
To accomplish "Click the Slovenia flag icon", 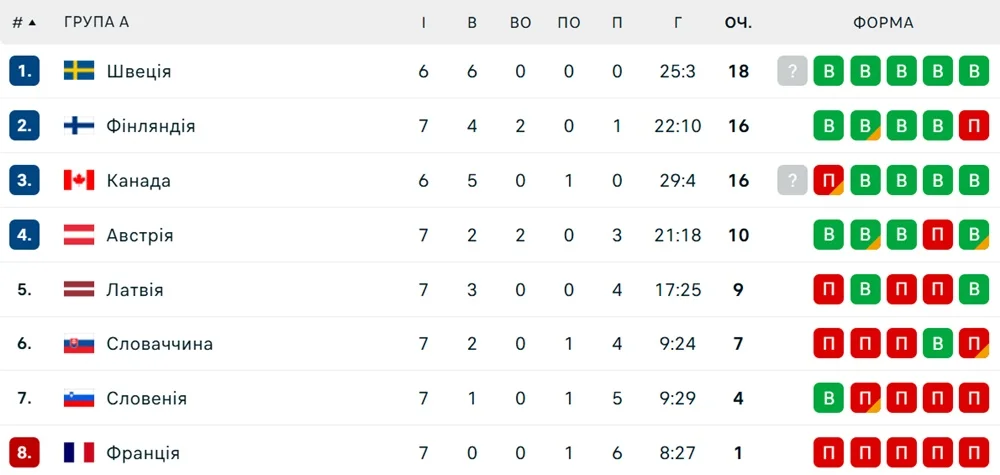I will point(79,398).
